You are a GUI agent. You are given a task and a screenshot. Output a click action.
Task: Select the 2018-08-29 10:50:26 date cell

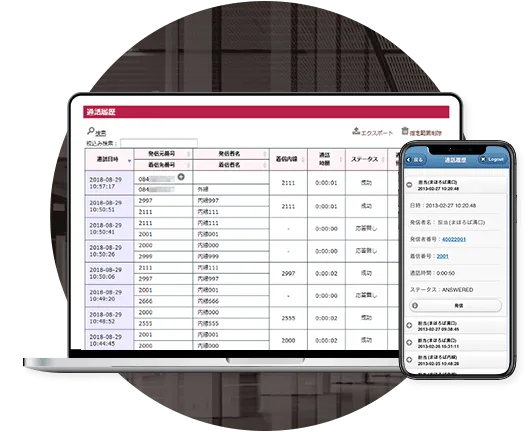coord(109,251)
